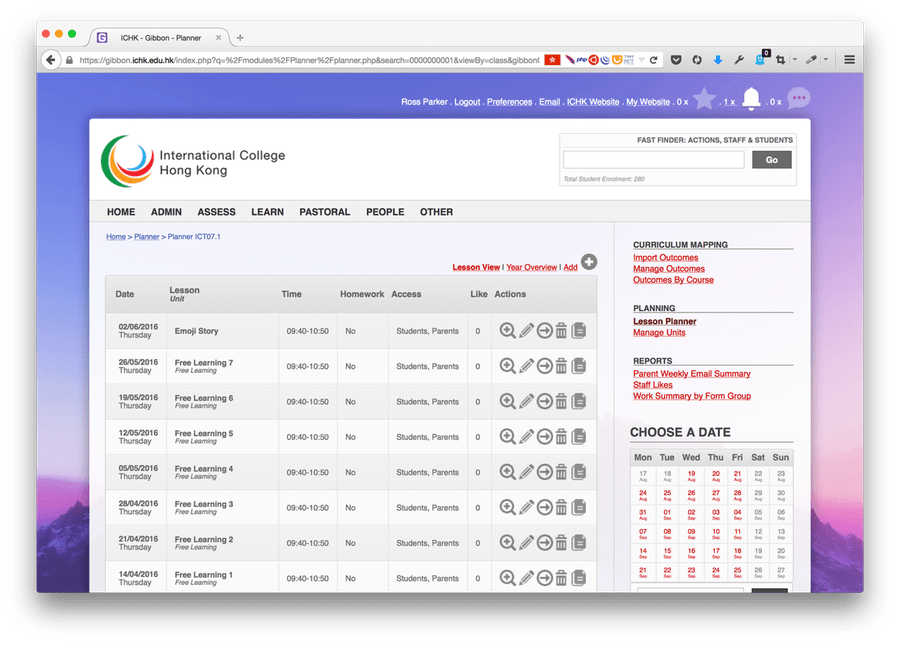900x645 pixels.
Task: Open the Year Overview link
Action: tap(531, 267)
